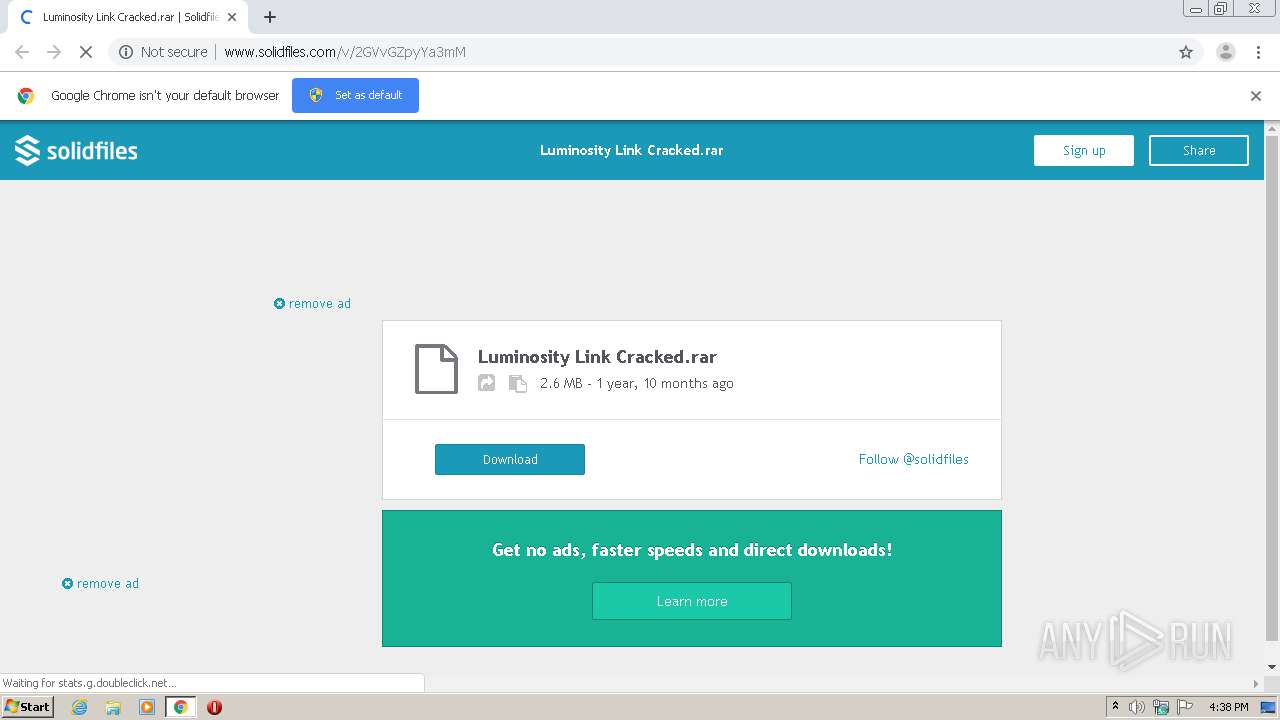The width and height of the screenshot is (1280, 720).
Task: Go back to previous page
Action: coord(22,52)
